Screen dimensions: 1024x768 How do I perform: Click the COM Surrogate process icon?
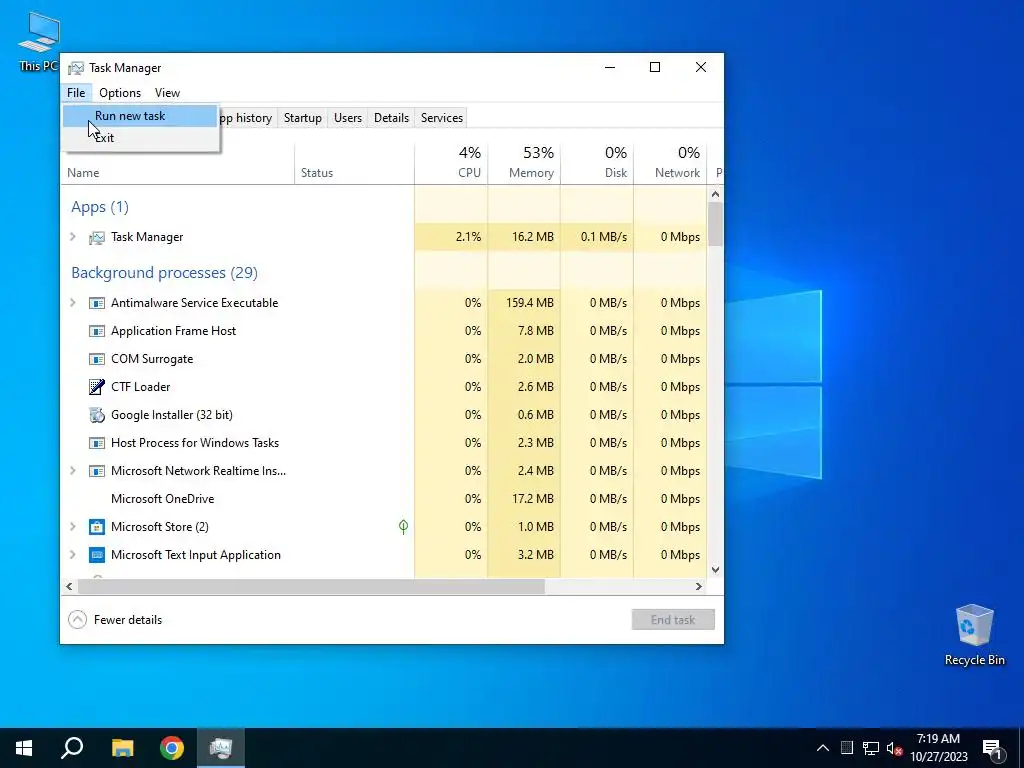pyautogui.click(x=97, y=359)
